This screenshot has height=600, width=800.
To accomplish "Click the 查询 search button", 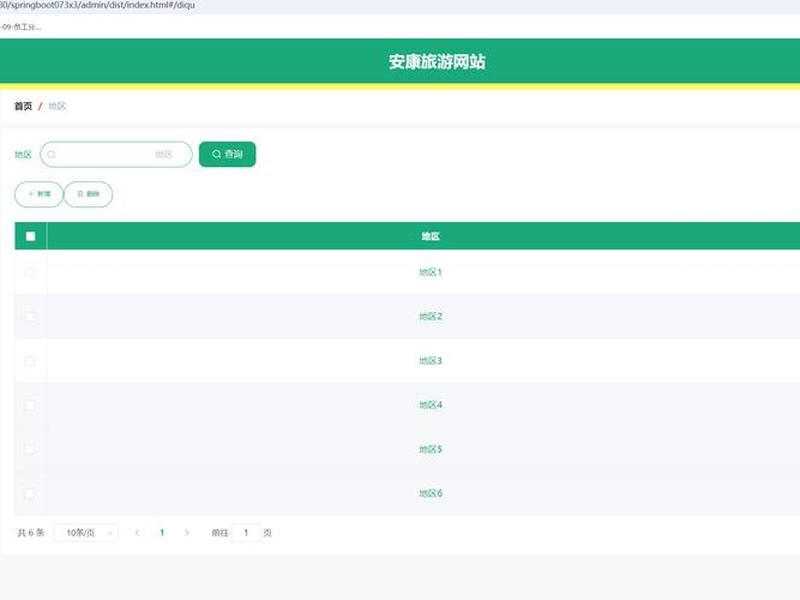I will 227,154.
